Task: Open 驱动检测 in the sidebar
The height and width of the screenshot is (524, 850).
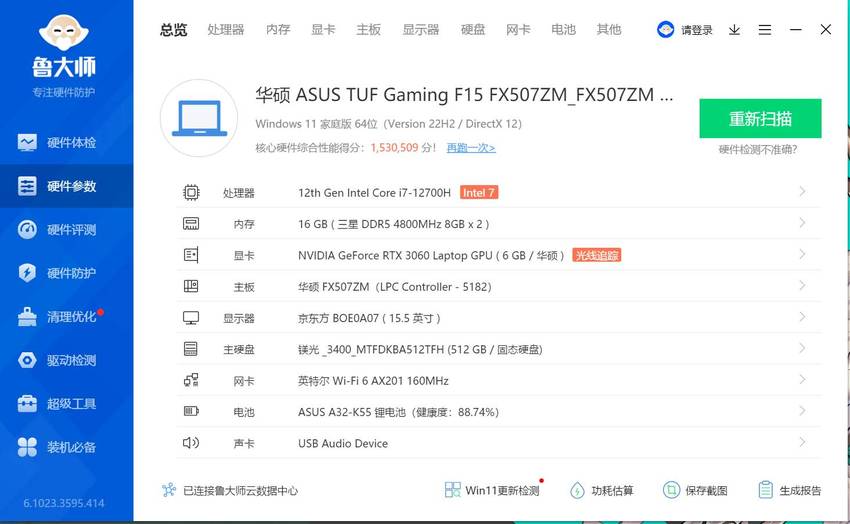Action: click(66, 360)
